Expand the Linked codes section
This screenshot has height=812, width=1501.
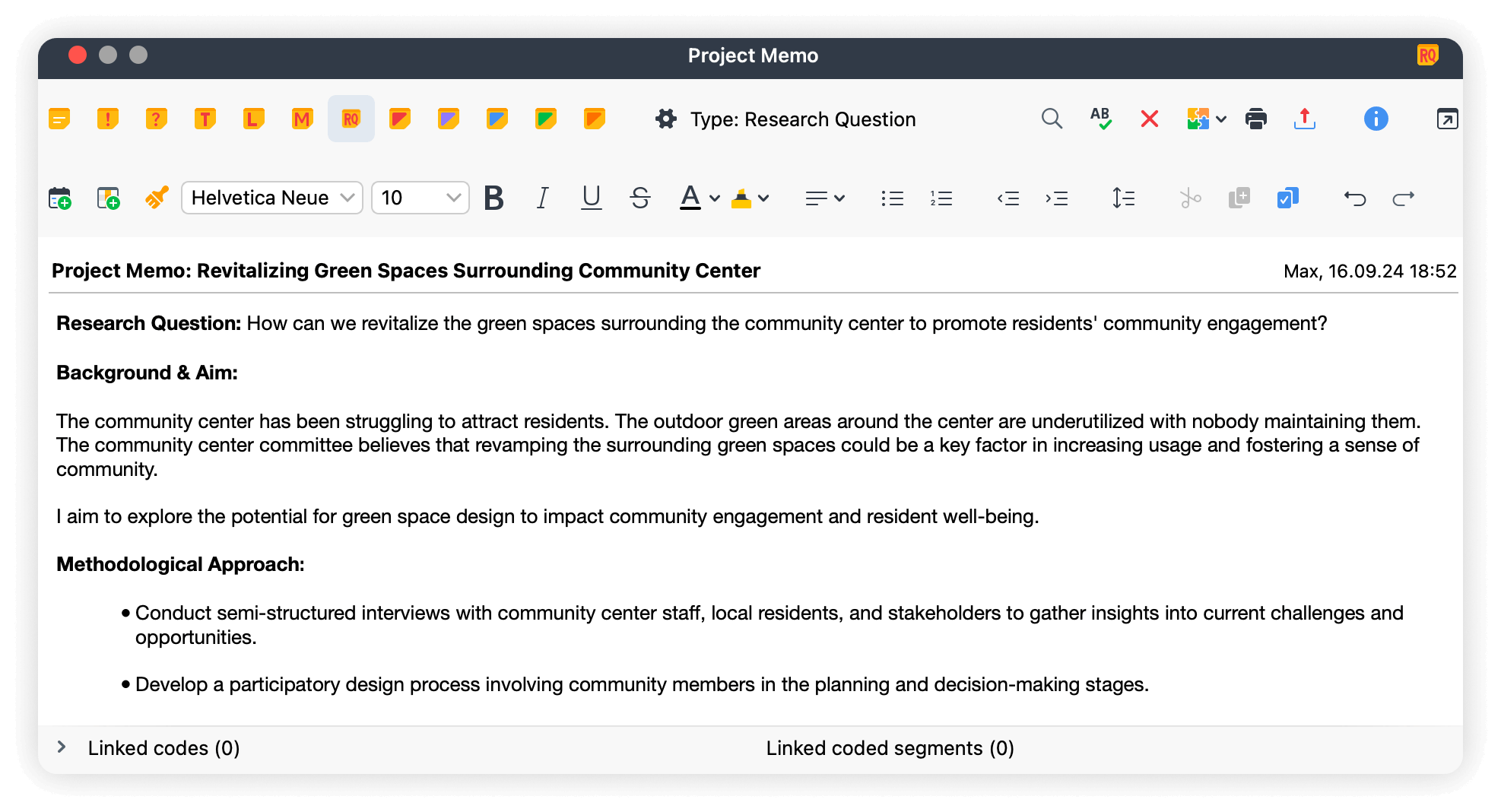coord(62,747)
